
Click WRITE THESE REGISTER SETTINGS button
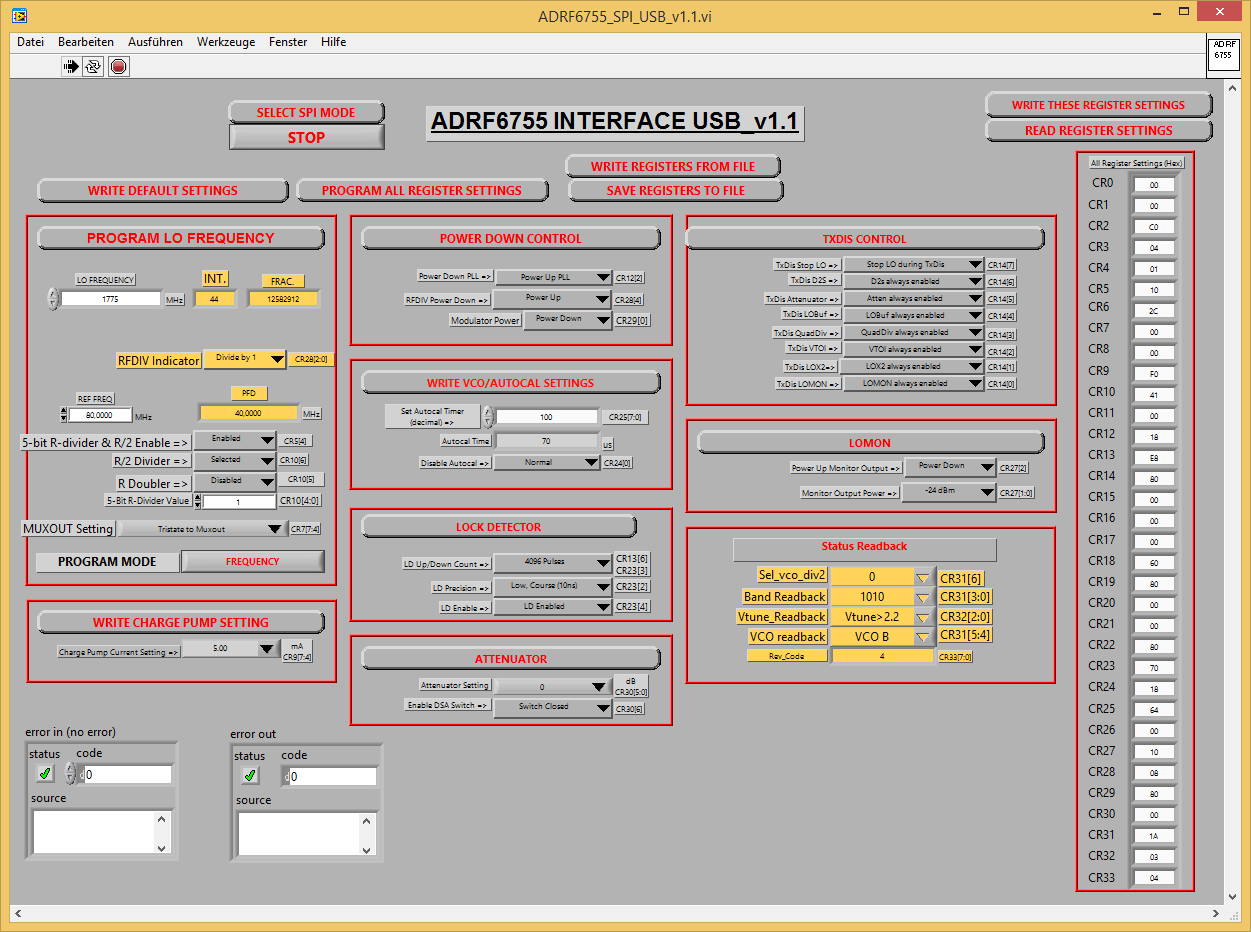point(1098,104)
